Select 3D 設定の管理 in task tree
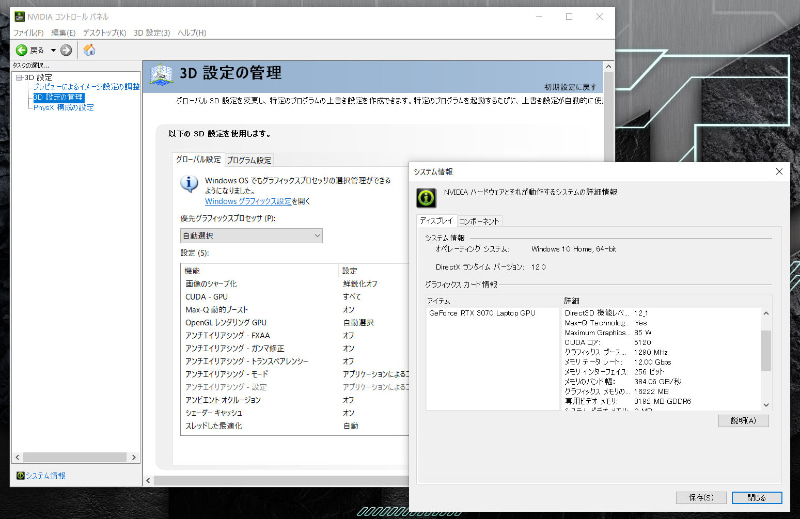This screenshot has height=519, width=800. pos(58,97)
